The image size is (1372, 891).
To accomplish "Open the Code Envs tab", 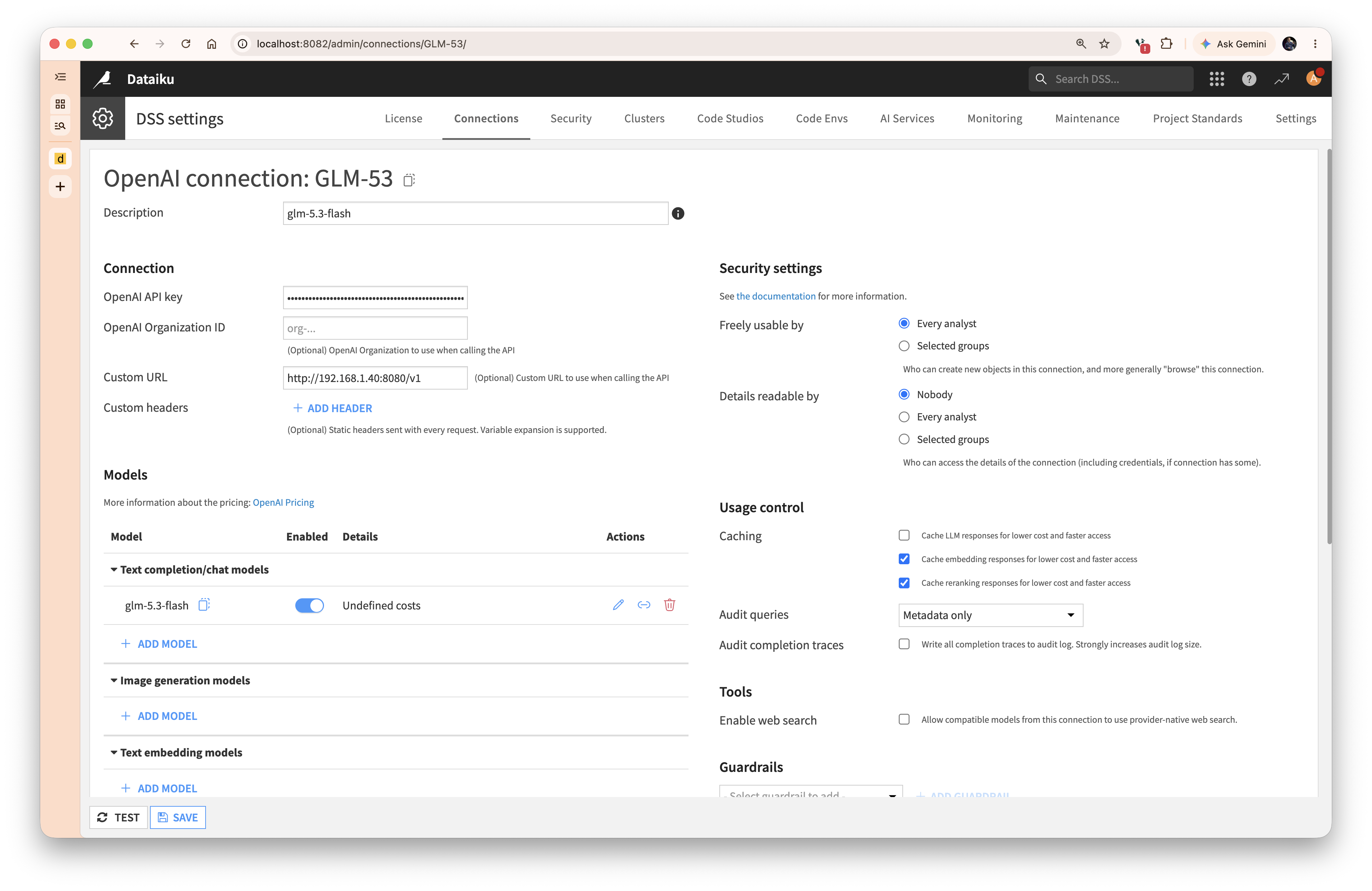I will point(822,118).
